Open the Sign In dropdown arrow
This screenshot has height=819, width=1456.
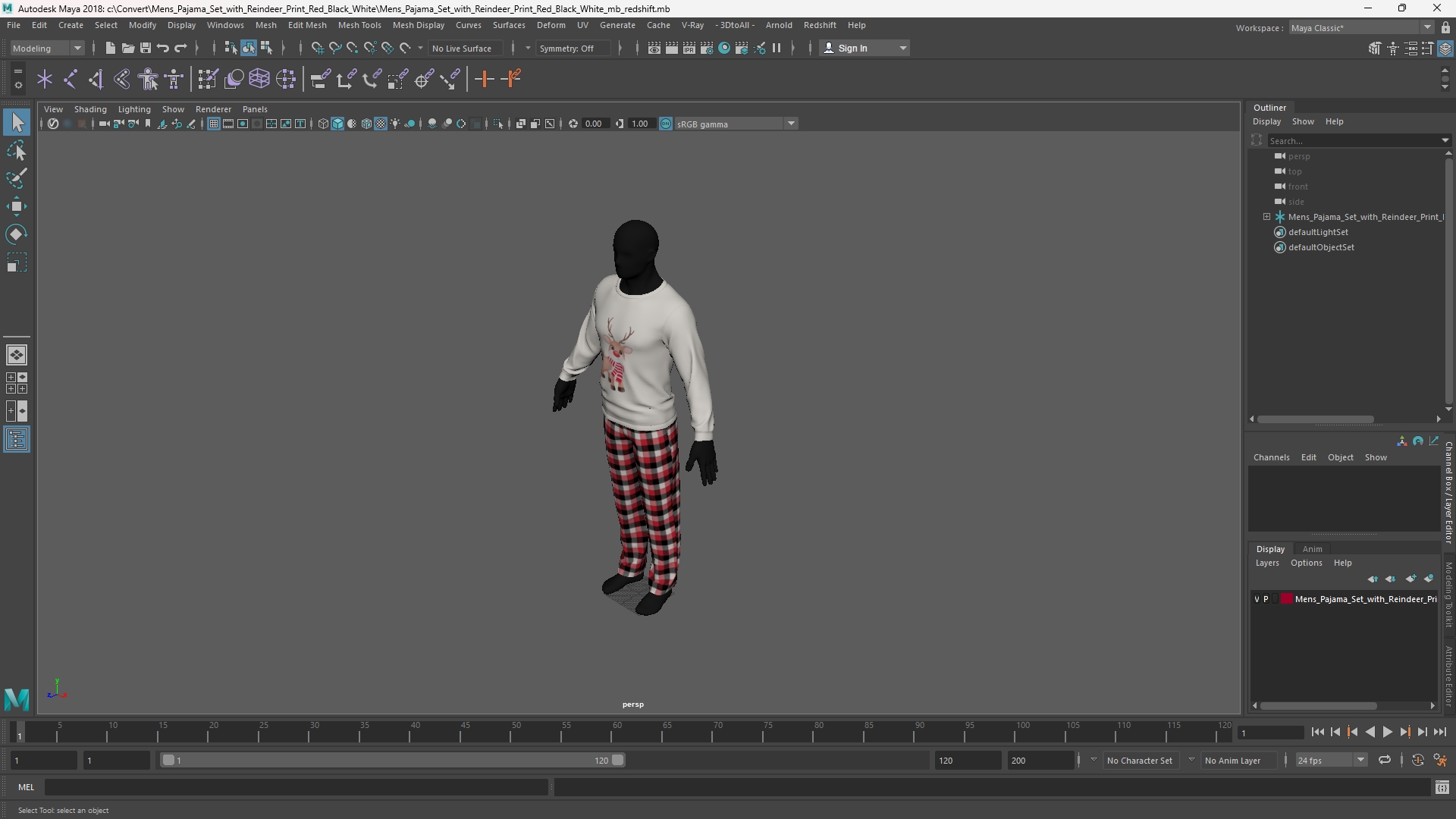click(x=902, y=49)
